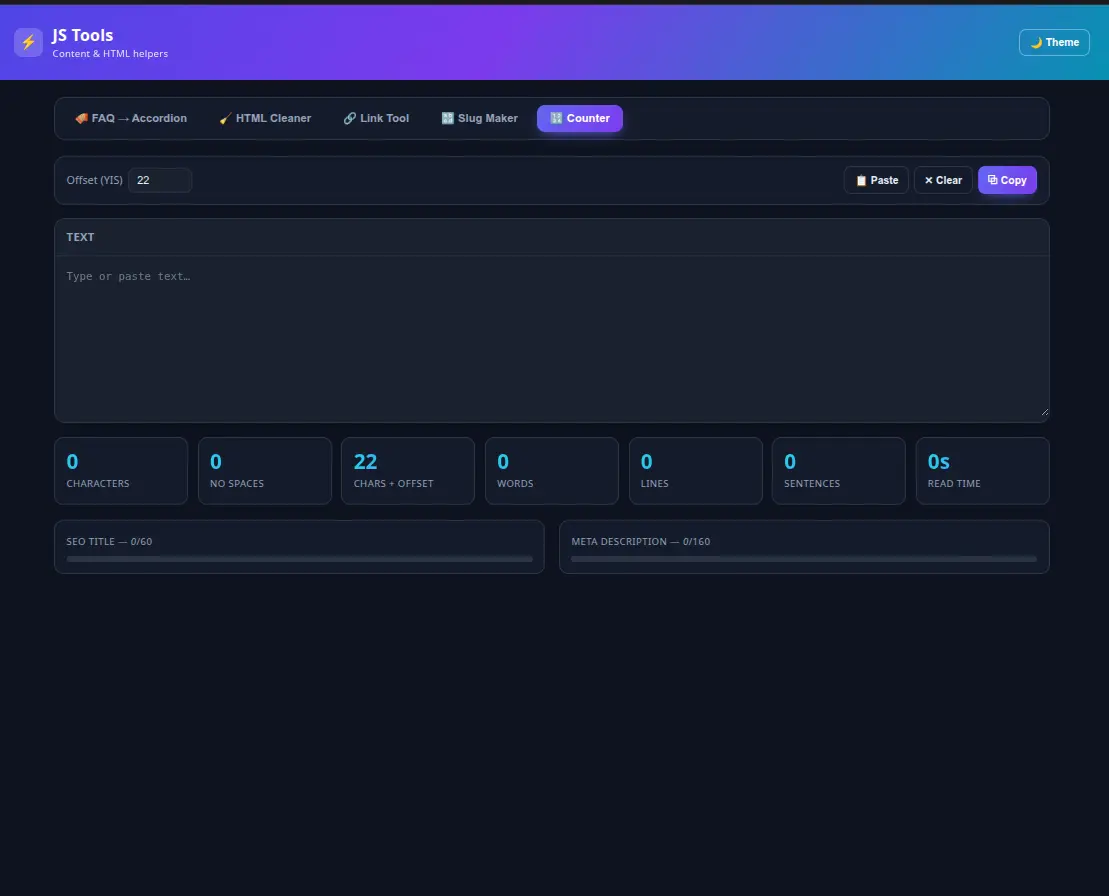1109x896 pixels.
Task: Click the 'META DESCRIPTION — 0/160' label
Action: pos(641,542)
